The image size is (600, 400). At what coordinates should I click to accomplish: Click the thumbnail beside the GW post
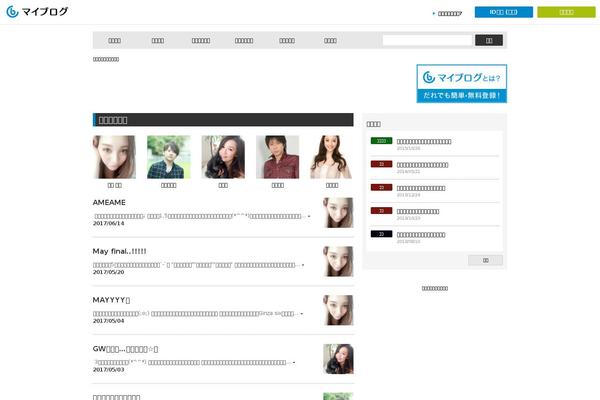coord(338,359)
